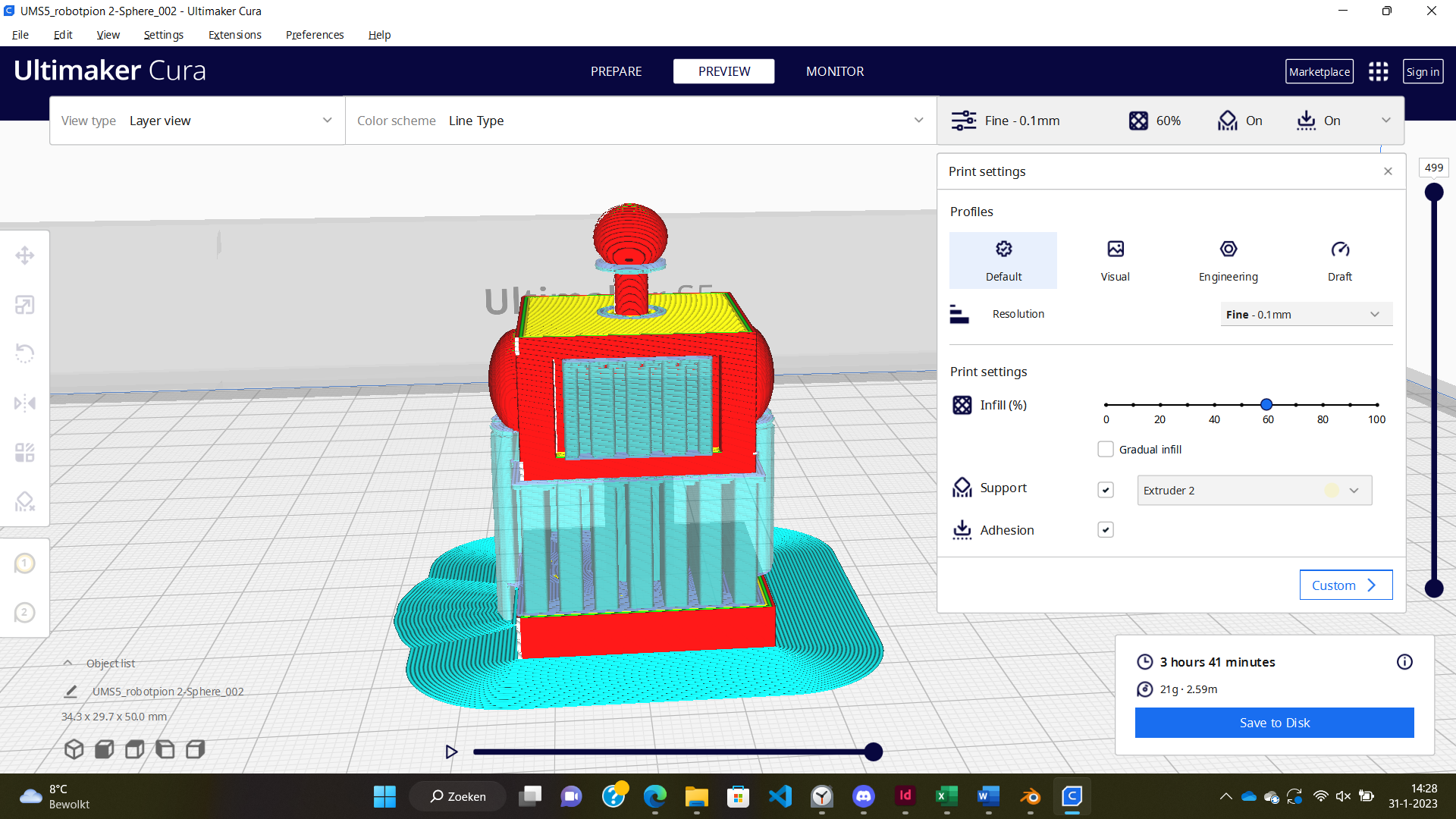Switch to 3D perspective view cube icon
1456x819 pixels.
point(74,749)
